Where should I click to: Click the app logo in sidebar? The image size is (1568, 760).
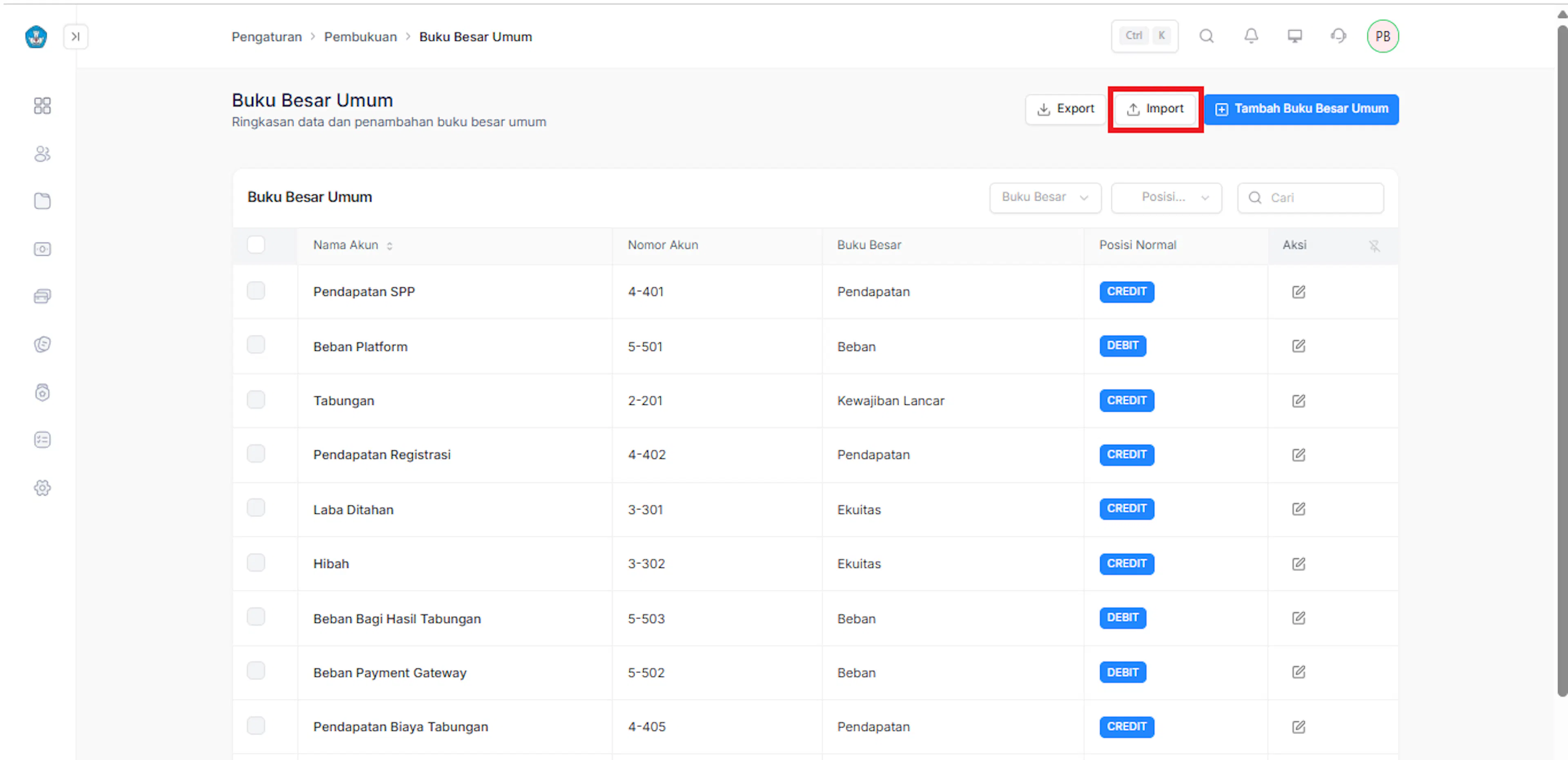coord(36,36)
